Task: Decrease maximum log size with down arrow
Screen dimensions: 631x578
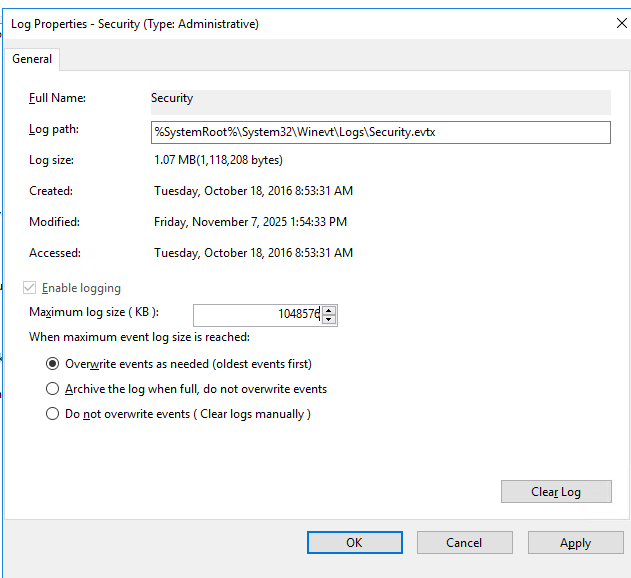Action: (329, 320)
